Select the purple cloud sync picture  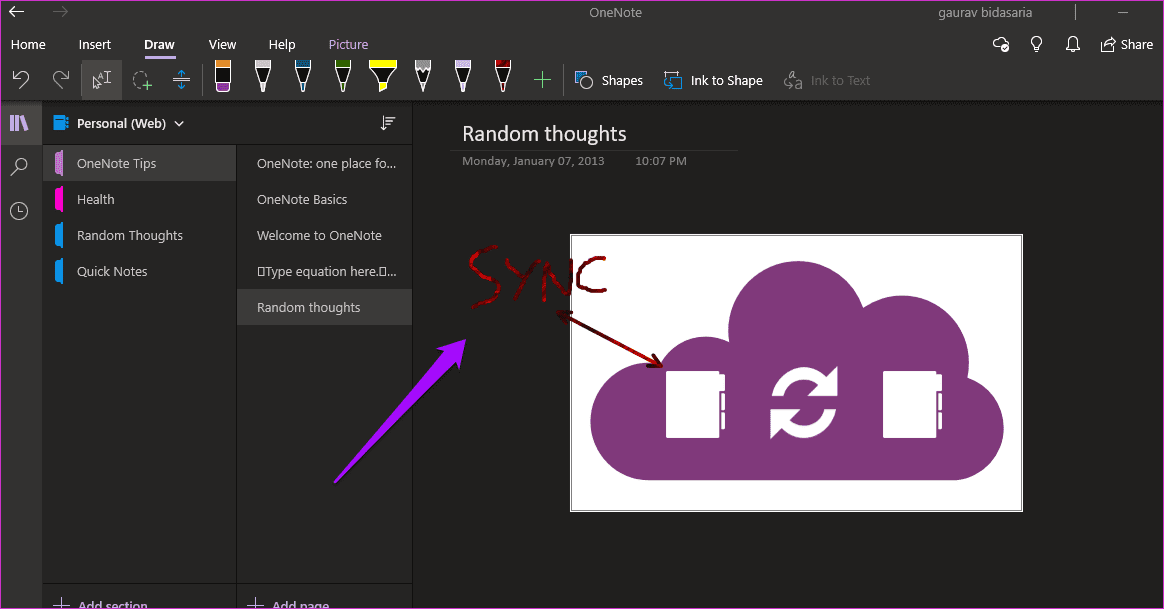pyautogui.click(x=797, y=373)
